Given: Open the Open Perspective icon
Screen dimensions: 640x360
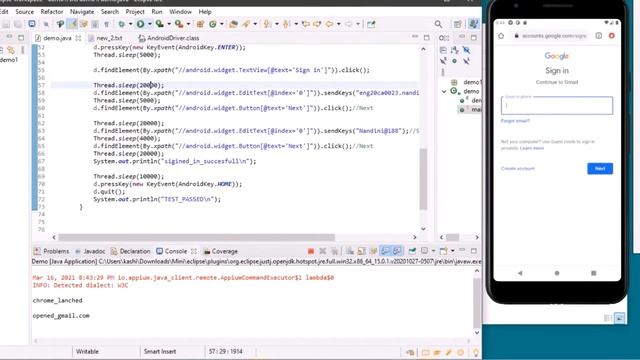Looking at the screenshot, I should pos(457,24).
